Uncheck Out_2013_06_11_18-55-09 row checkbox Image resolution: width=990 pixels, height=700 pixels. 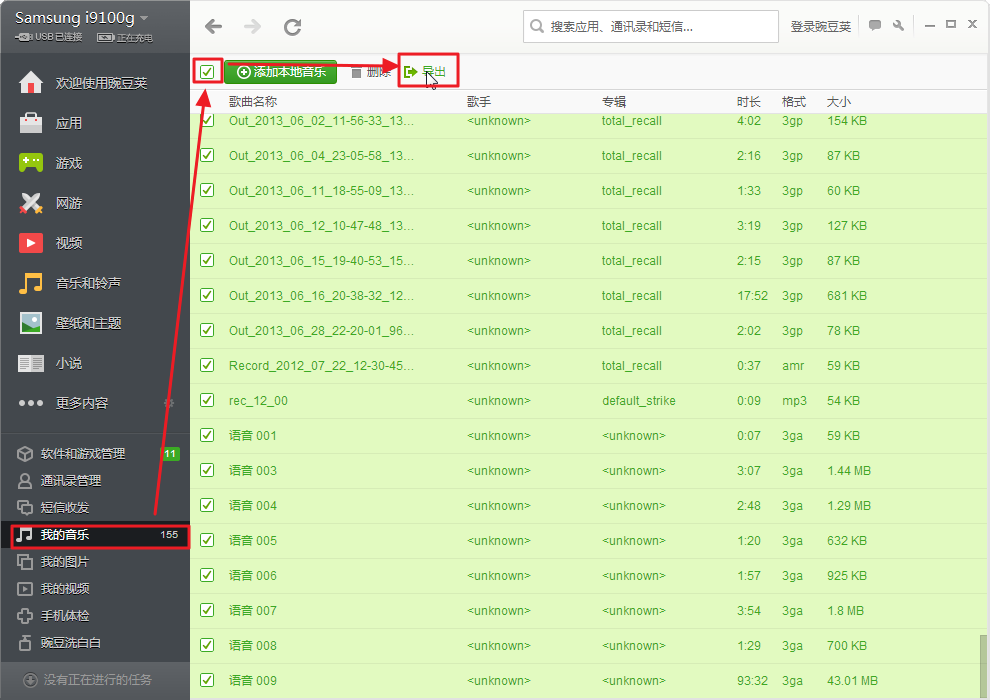(207, 190)
